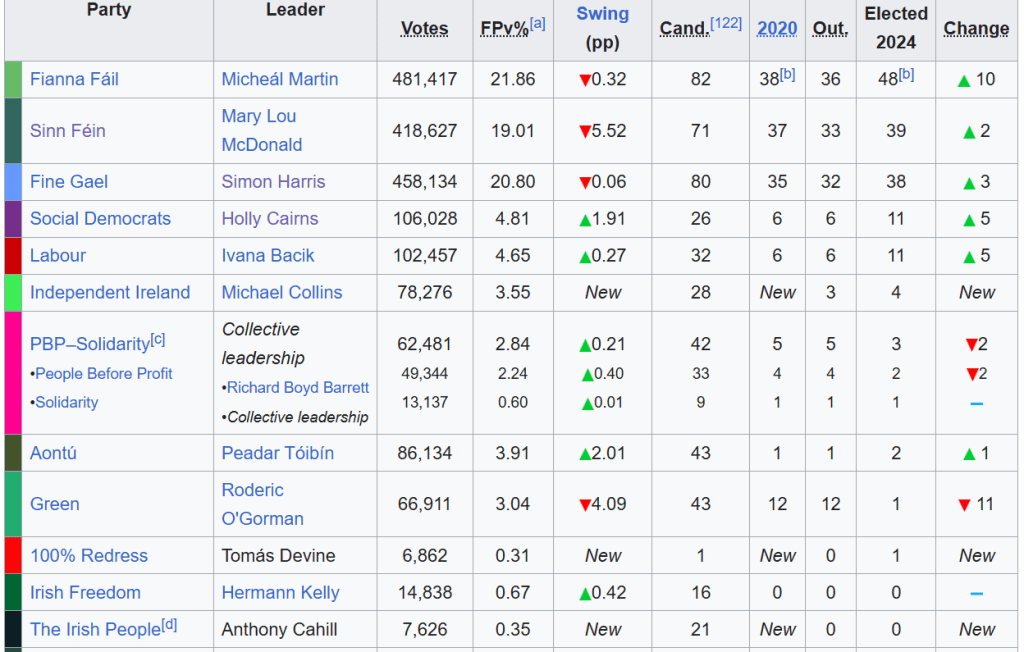This screenshot has width=1024, height=652.
Task: Open the 100% Redress party link
Action: (x=89, y=556)
